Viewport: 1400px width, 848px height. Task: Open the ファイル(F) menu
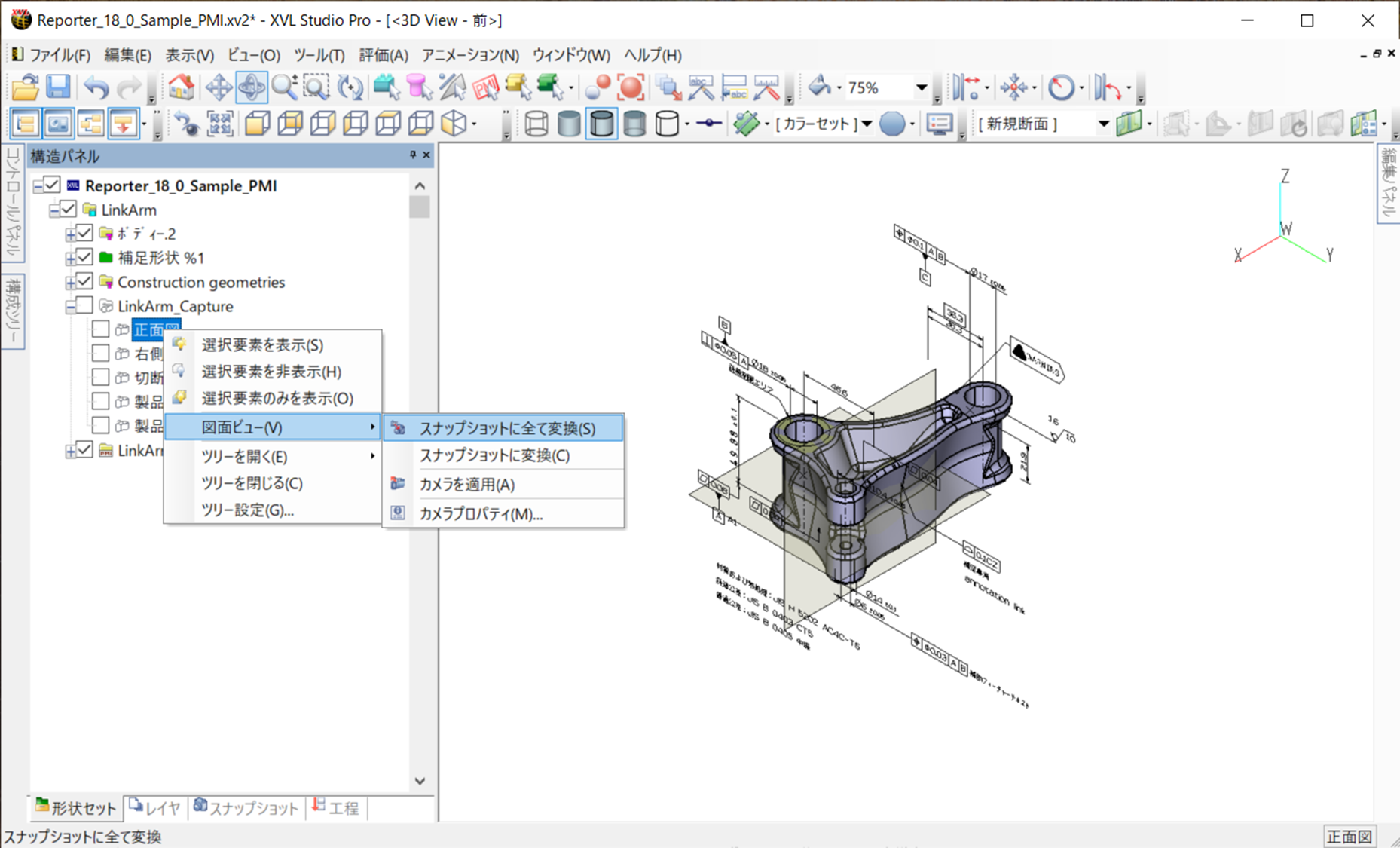click(60, 55)
